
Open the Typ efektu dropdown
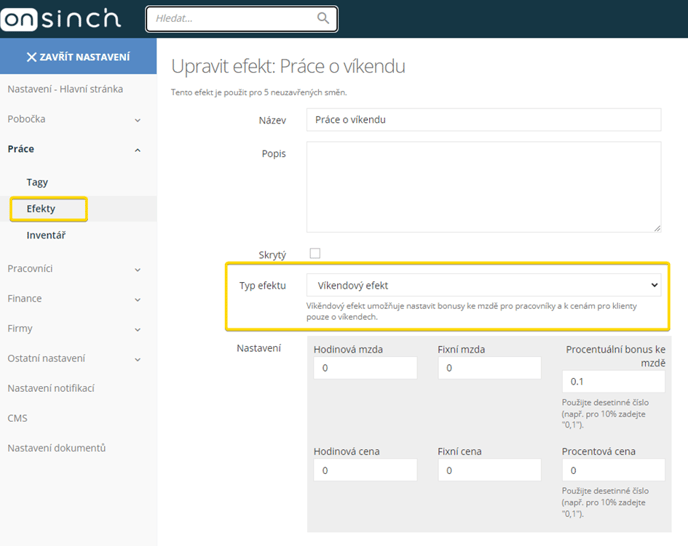coord(484,285)
